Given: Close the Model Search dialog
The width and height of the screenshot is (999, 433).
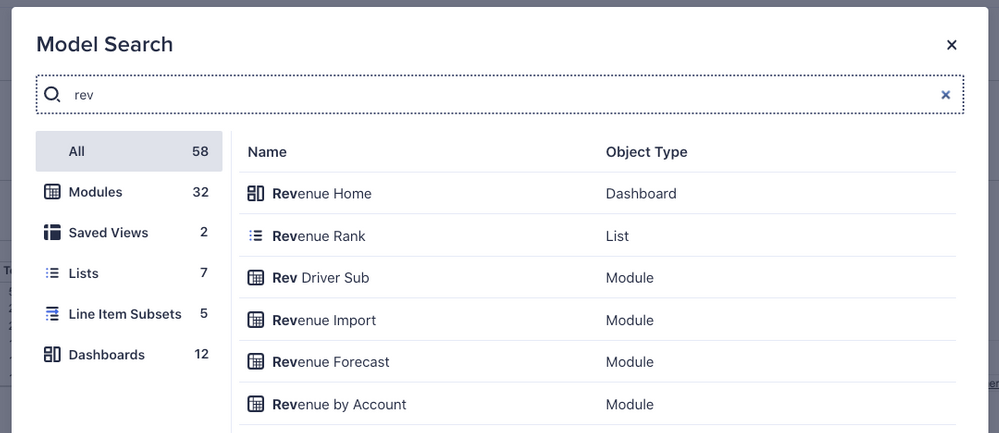Looking at the screenshot, I should pyautogui.click(x=951, y=45).
